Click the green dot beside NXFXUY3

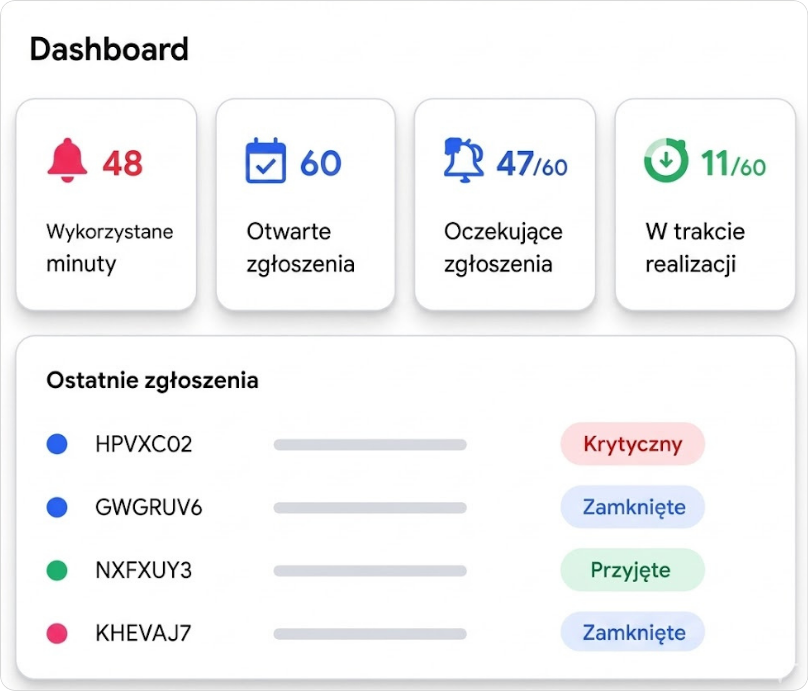tap(57, 570)
